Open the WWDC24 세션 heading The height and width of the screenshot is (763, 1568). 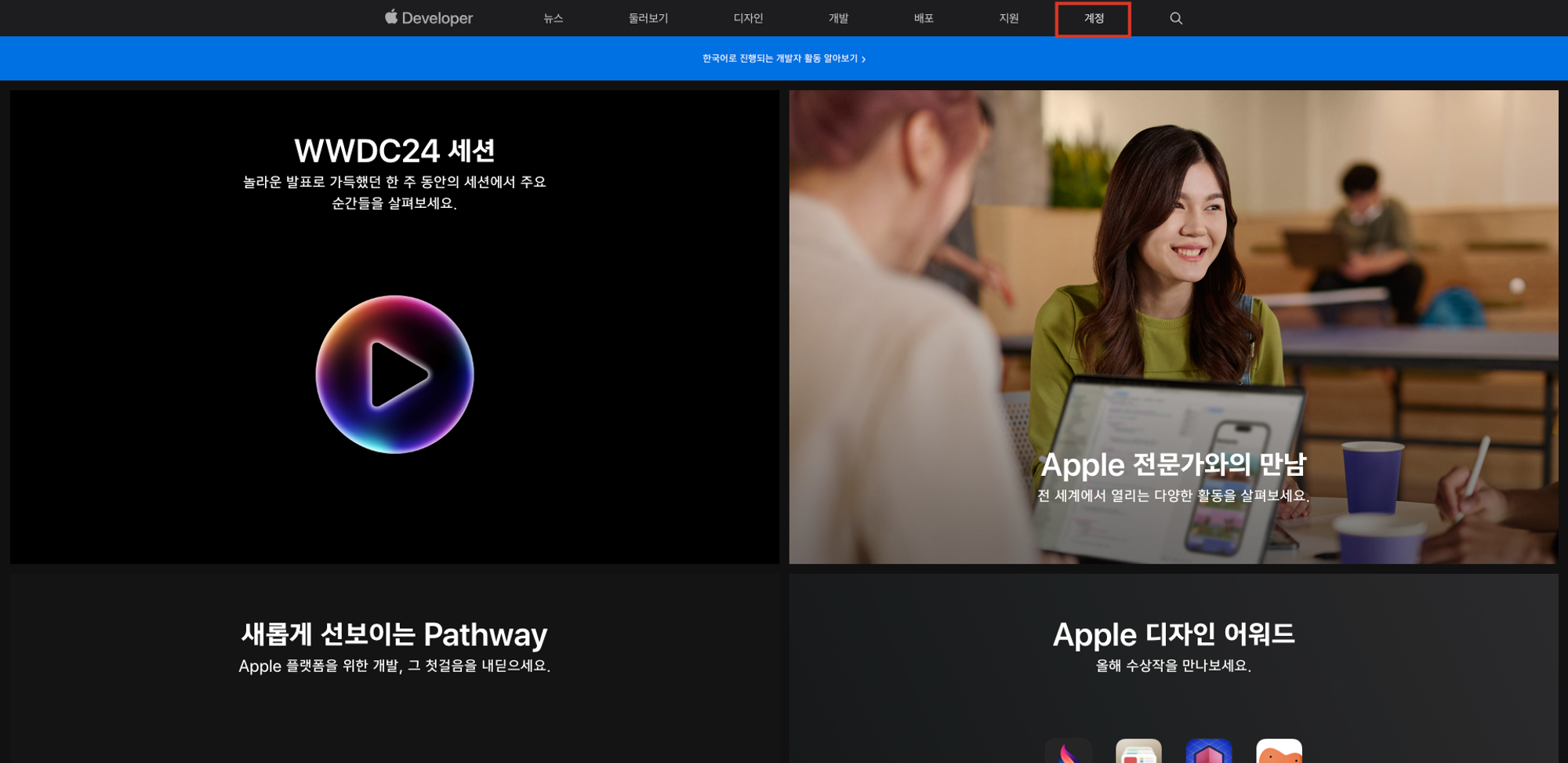tap(394, 150)
